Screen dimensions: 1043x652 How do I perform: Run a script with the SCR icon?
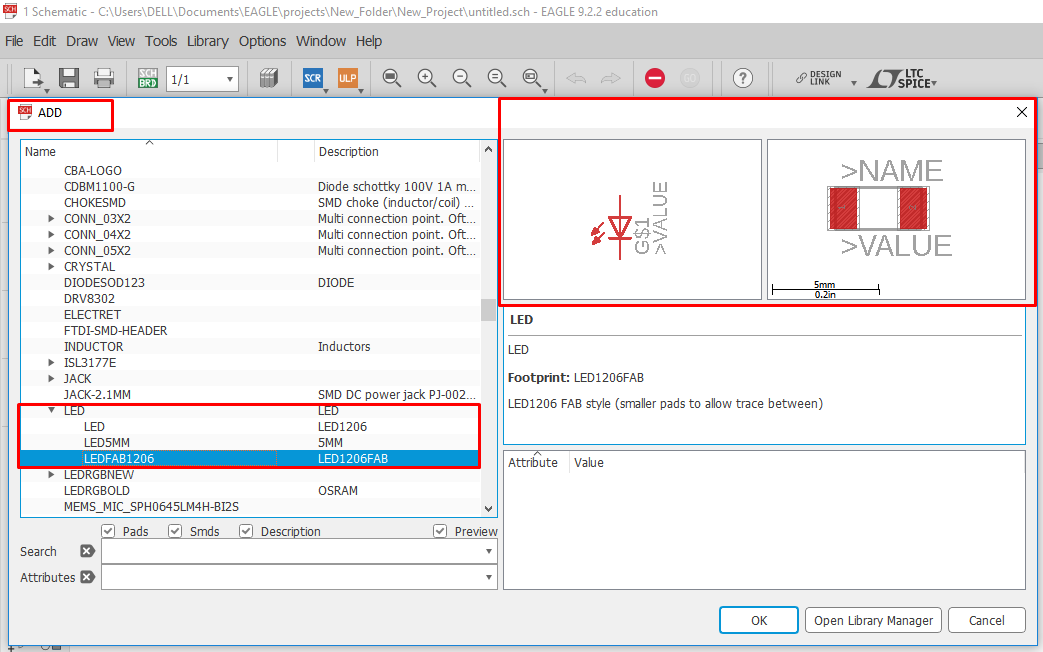pyautogui.click(x=313, y=79)
